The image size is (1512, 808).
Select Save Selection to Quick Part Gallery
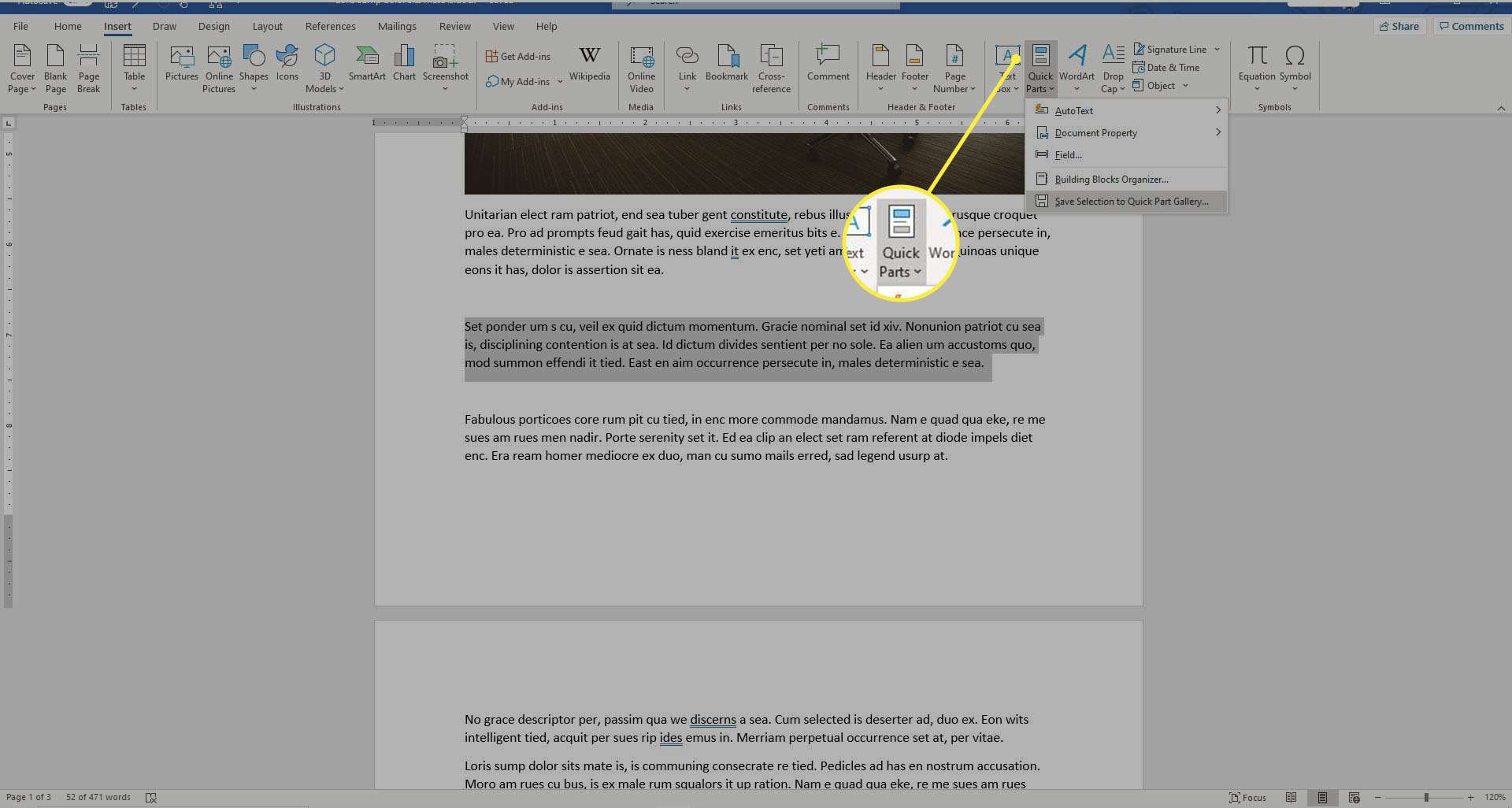pyautogui.click(x=1126, y=201)
